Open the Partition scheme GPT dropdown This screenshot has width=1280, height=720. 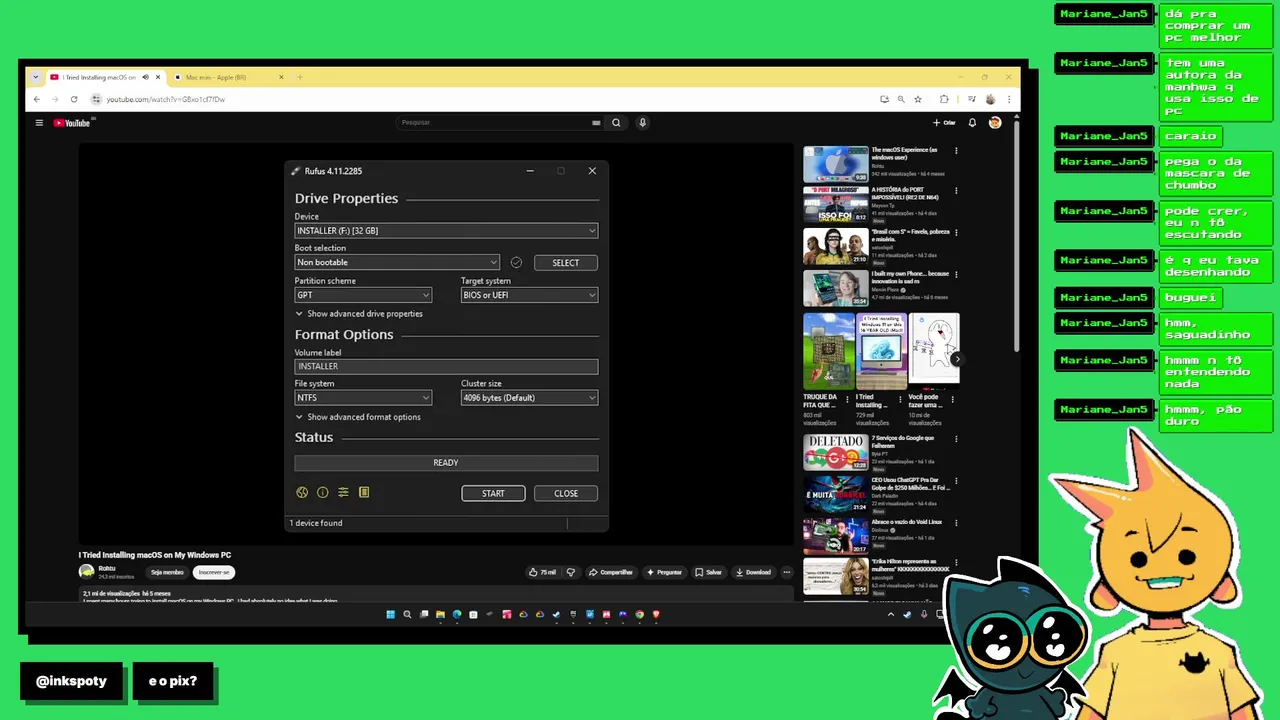click(x=363, y=295)
